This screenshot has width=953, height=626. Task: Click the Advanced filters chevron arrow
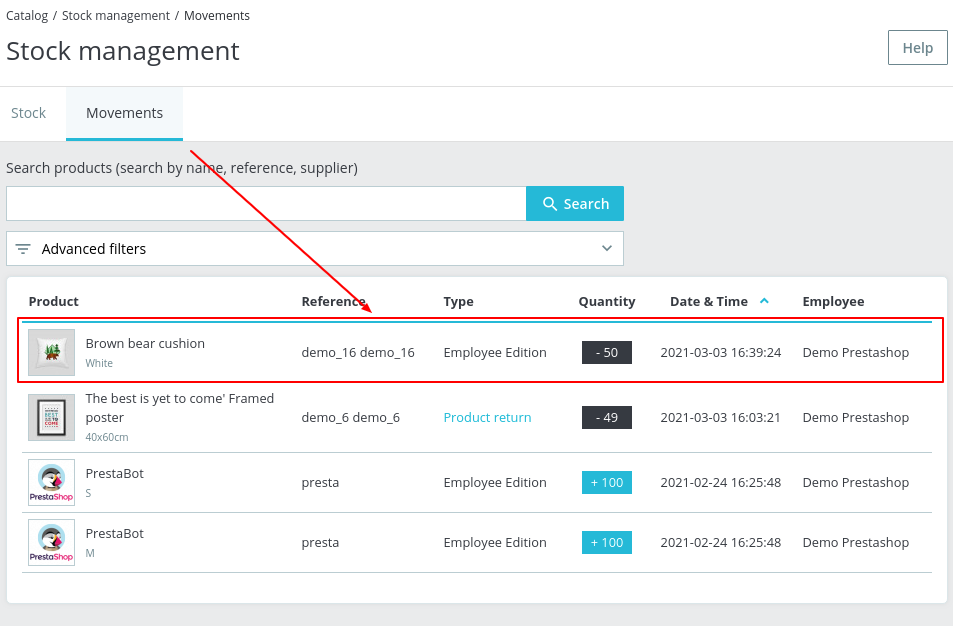606,248
